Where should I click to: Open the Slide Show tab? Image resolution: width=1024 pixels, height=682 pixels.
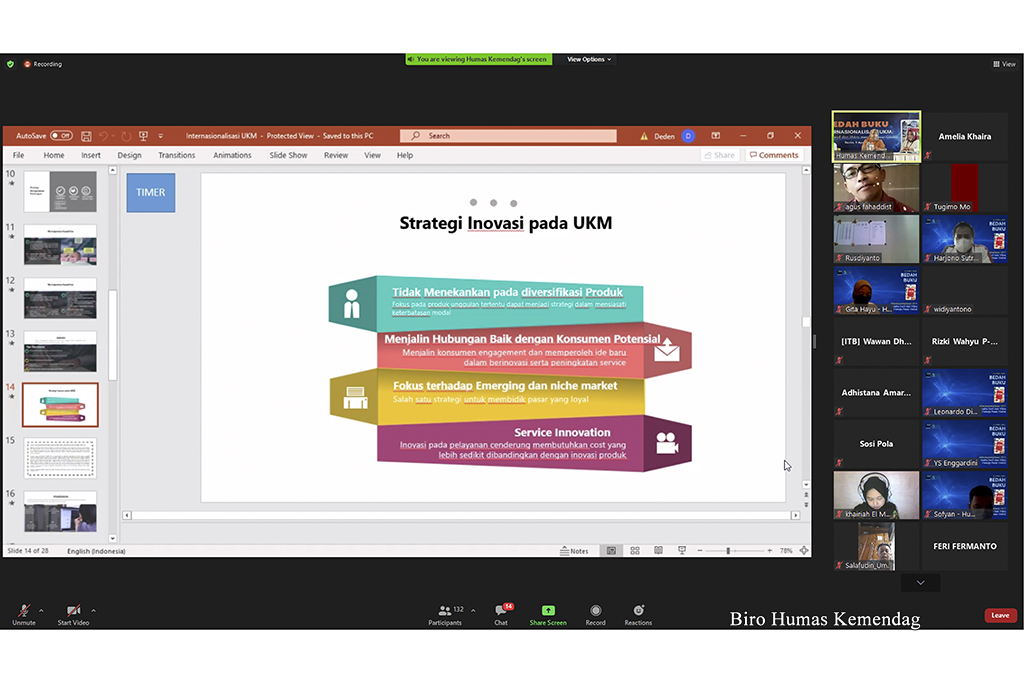(289, 155)
